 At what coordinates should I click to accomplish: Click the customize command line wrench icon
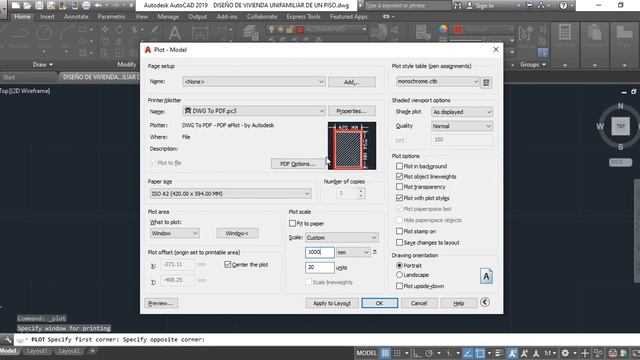click(x=7, y=340)
